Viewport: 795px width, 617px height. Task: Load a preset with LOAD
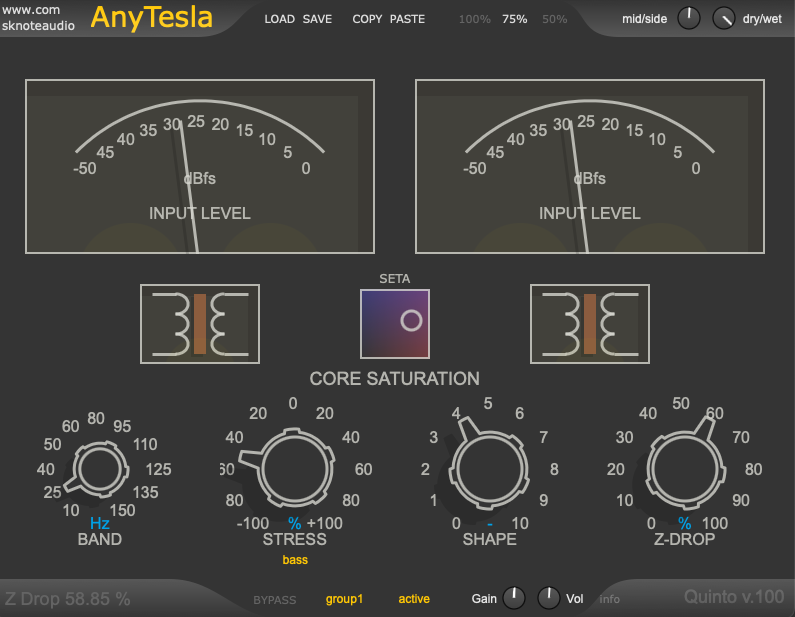click(279, 19)
